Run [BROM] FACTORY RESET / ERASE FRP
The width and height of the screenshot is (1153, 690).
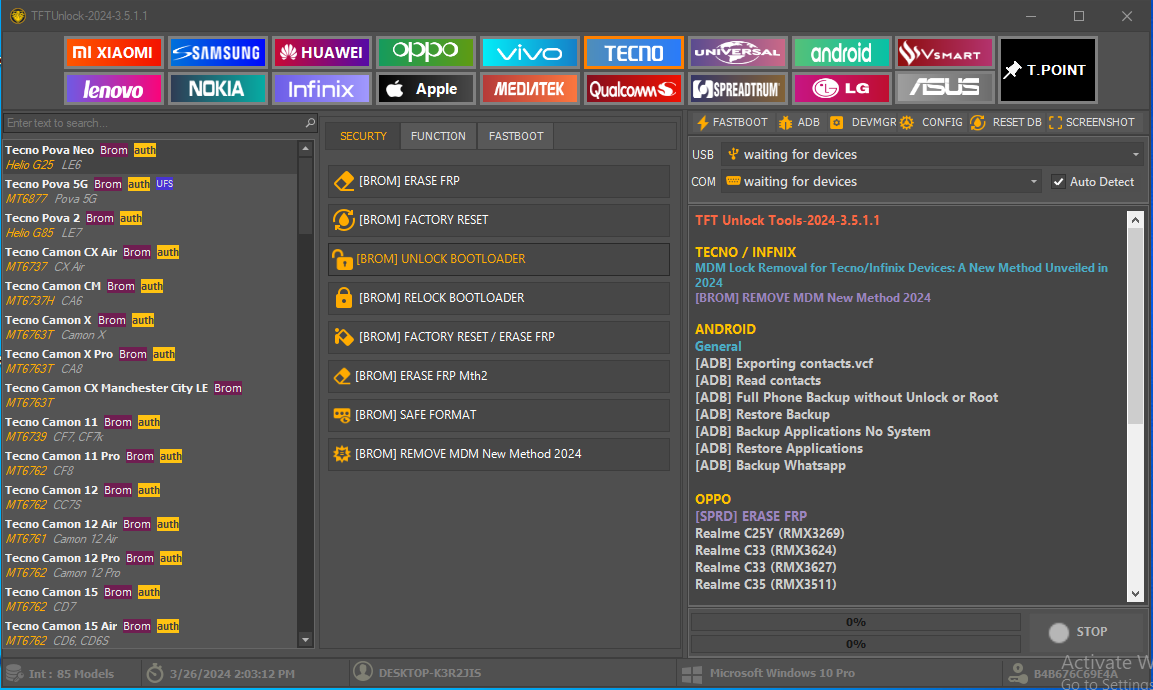[x=499, y=337]
